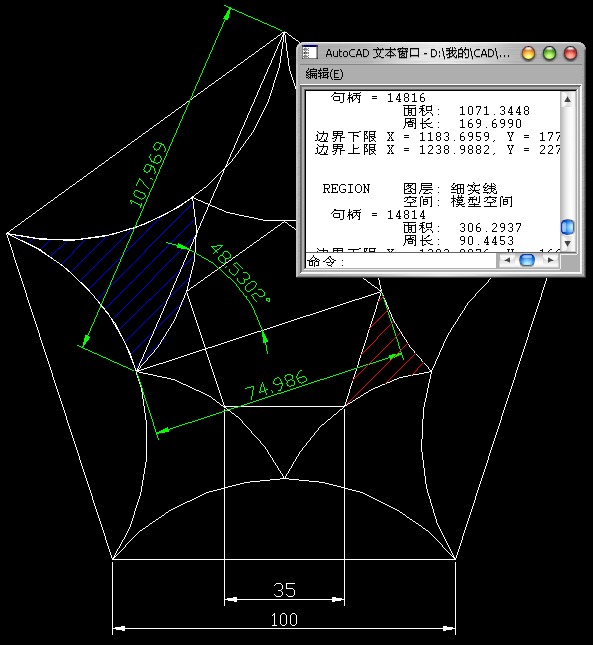Click the 面积: 1071.3448 line
The width and height of the screenshot is (593, 645).
click(466, 110)
